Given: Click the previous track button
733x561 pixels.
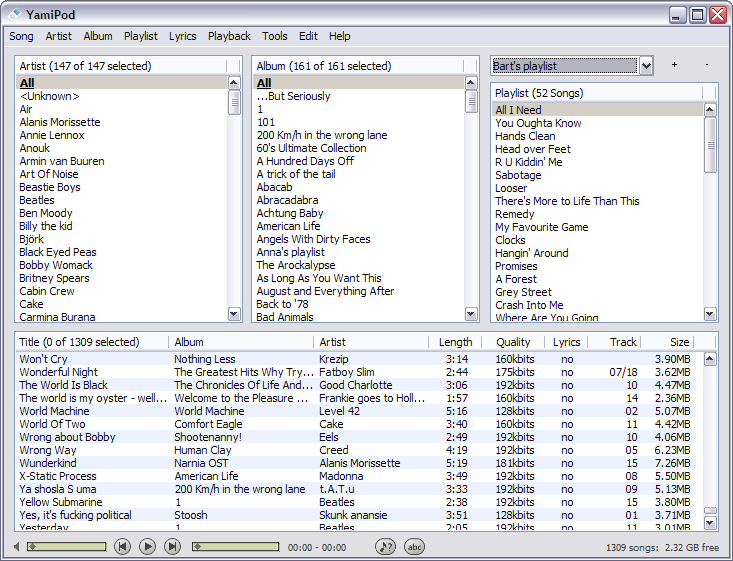Looking at the screenshot, I should tap(122, 546).
